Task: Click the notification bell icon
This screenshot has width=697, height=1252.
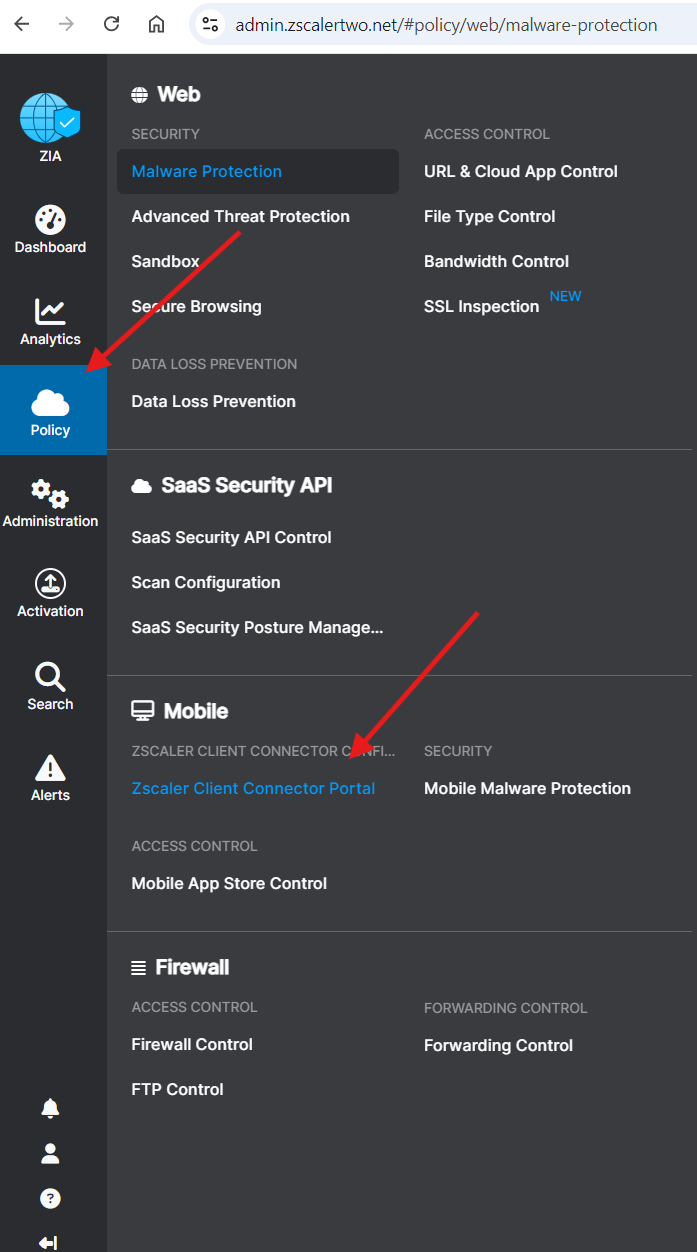Action: (x=50, y=1108)
